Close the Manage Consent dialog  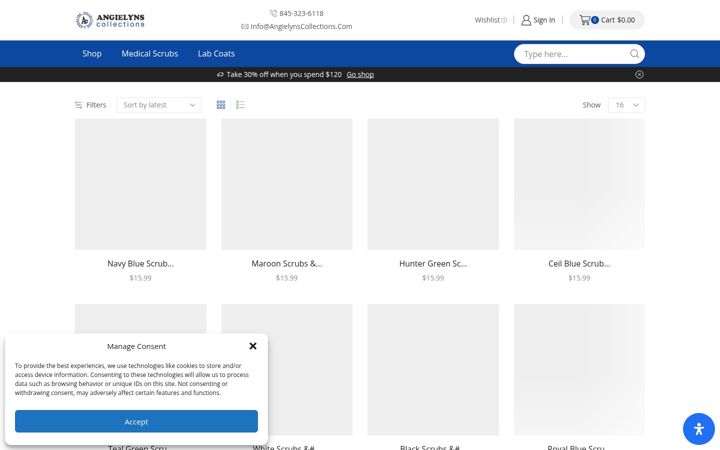pos(253,346)
